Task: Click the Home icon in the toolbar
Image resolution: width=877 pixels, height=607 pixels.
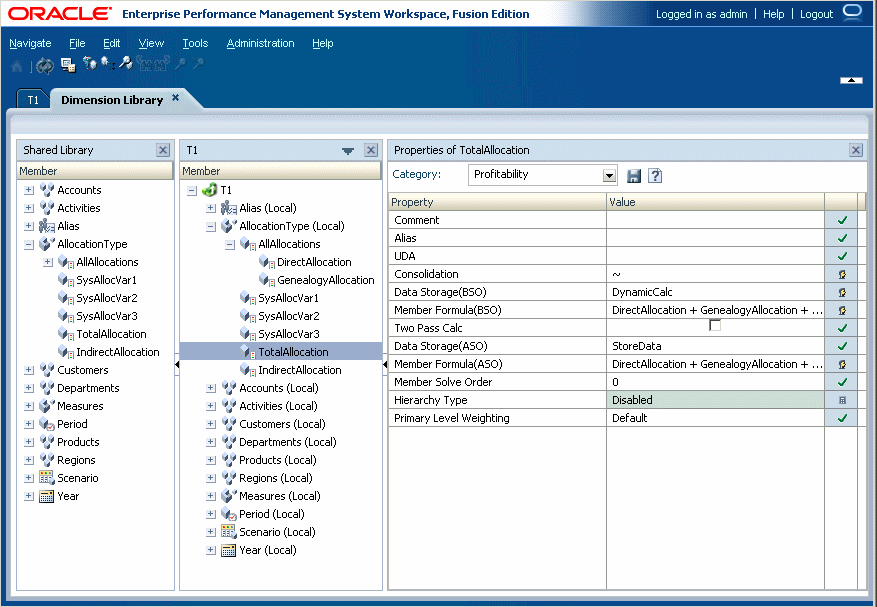Action: pyautogui.click(x=17, y=65)
